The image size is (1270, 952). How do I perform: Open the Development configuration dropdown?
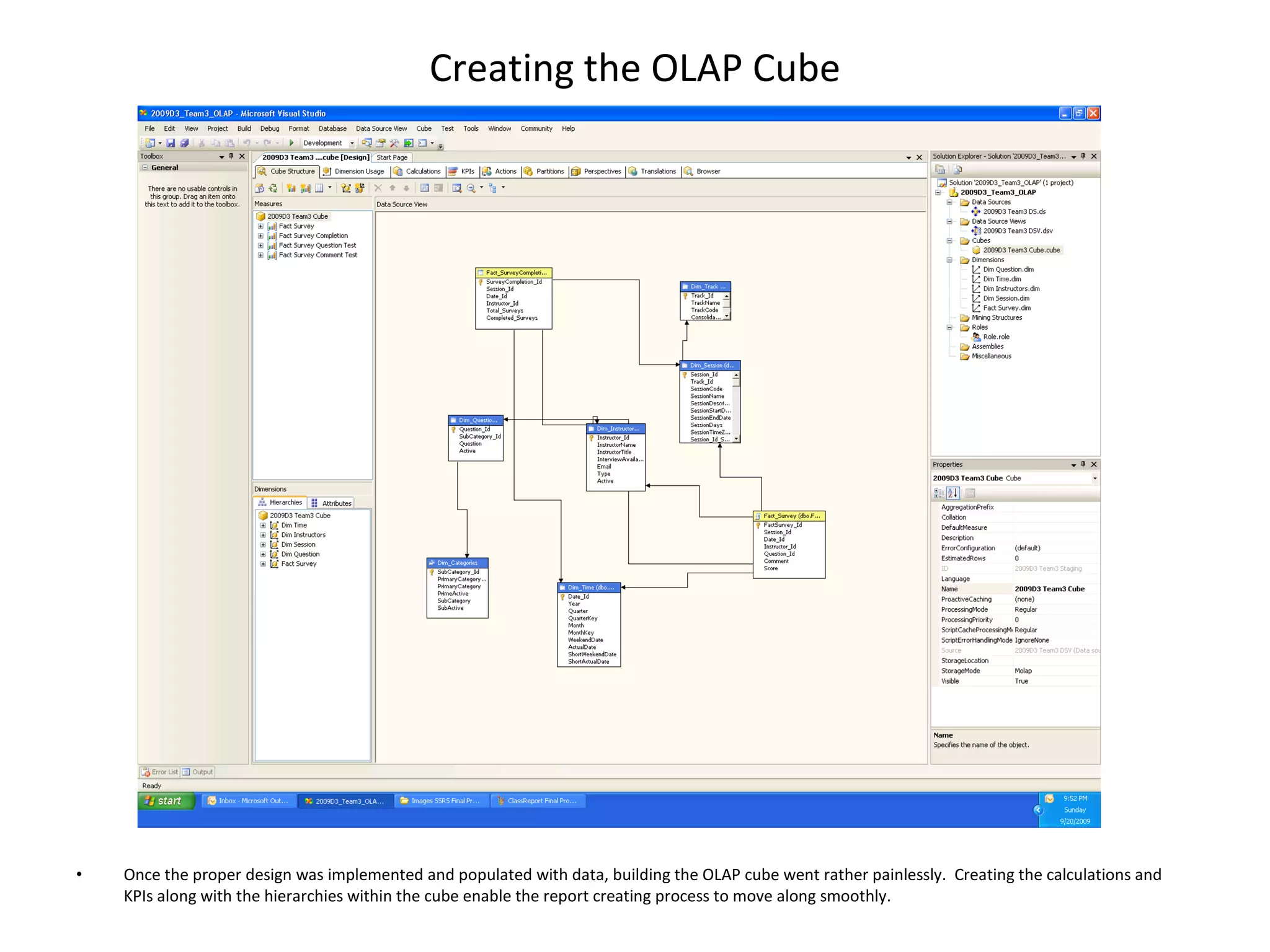pos(352,143)
